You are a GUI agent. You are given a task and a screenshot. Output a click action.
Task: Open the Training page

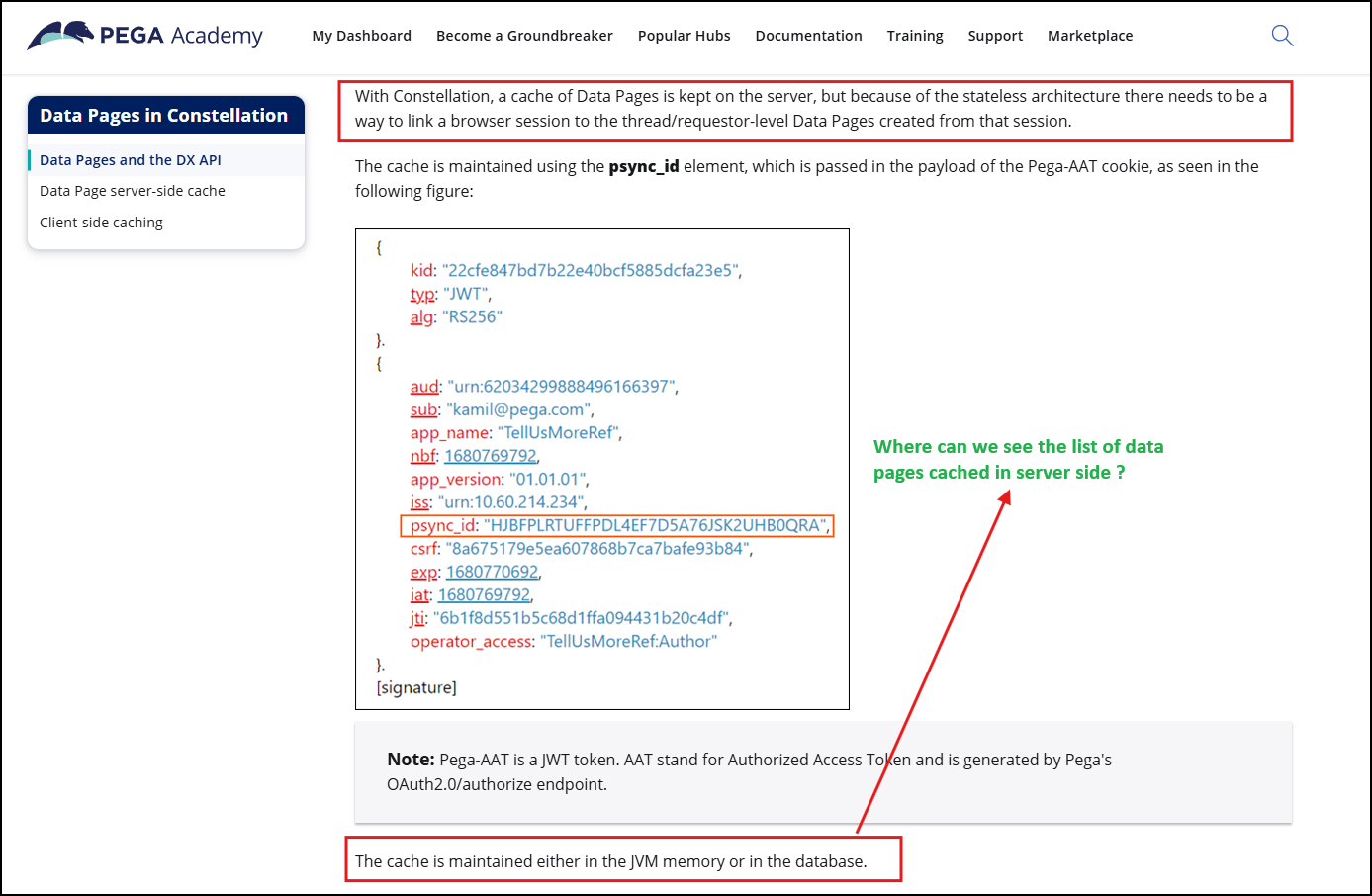tap(914, 36)
